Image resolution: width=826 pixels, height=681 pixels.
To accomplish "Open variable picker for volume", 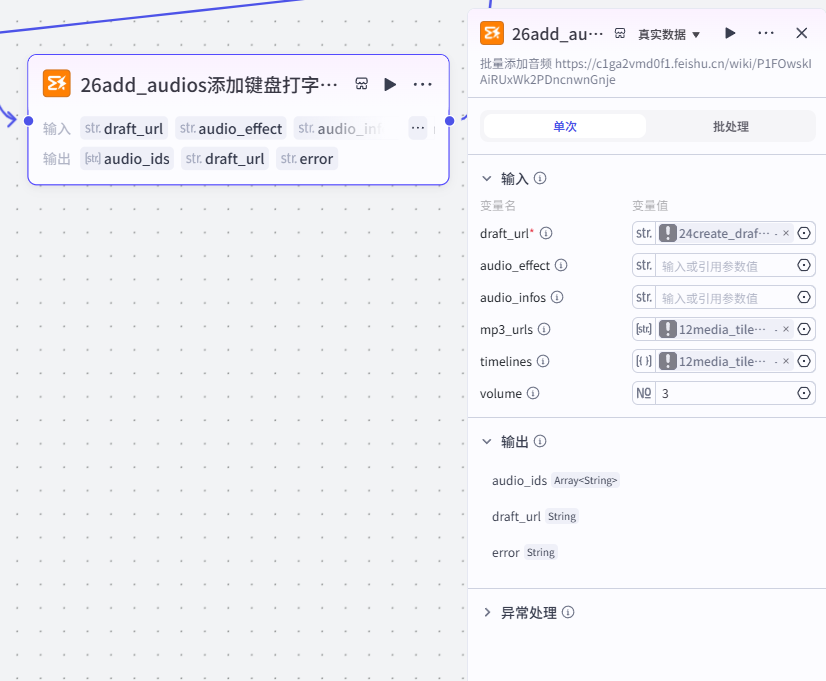I will click(803, 393).
